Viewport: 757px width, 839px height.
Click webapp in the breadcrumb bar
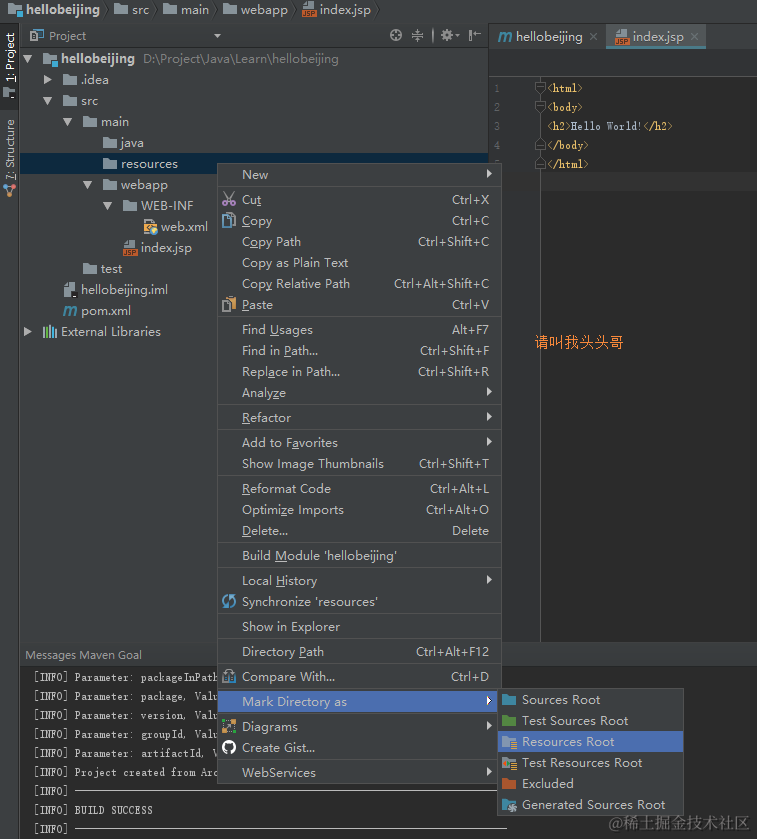[256, 10]
